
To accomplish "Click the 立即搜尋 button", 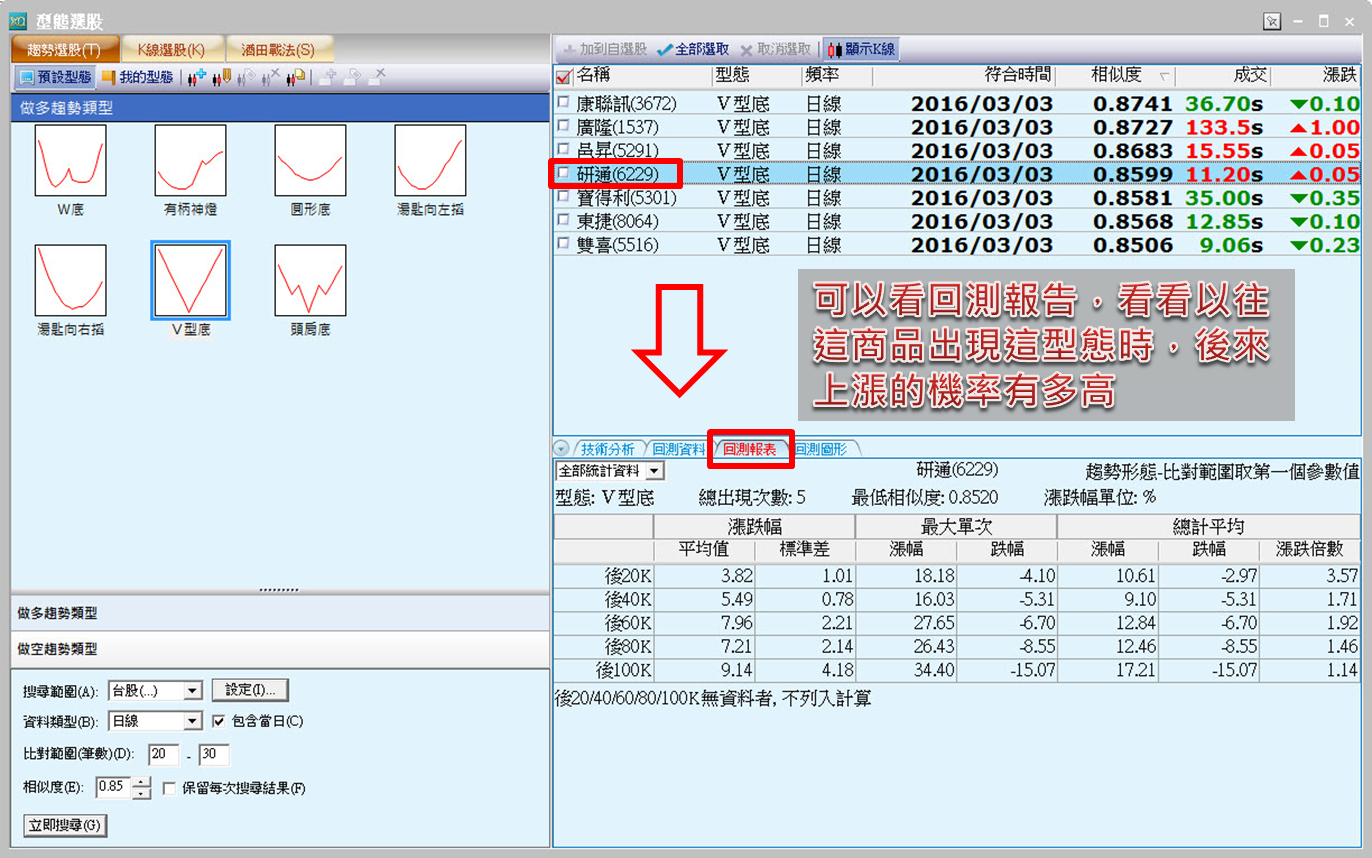I will click(x=64, y=825).
